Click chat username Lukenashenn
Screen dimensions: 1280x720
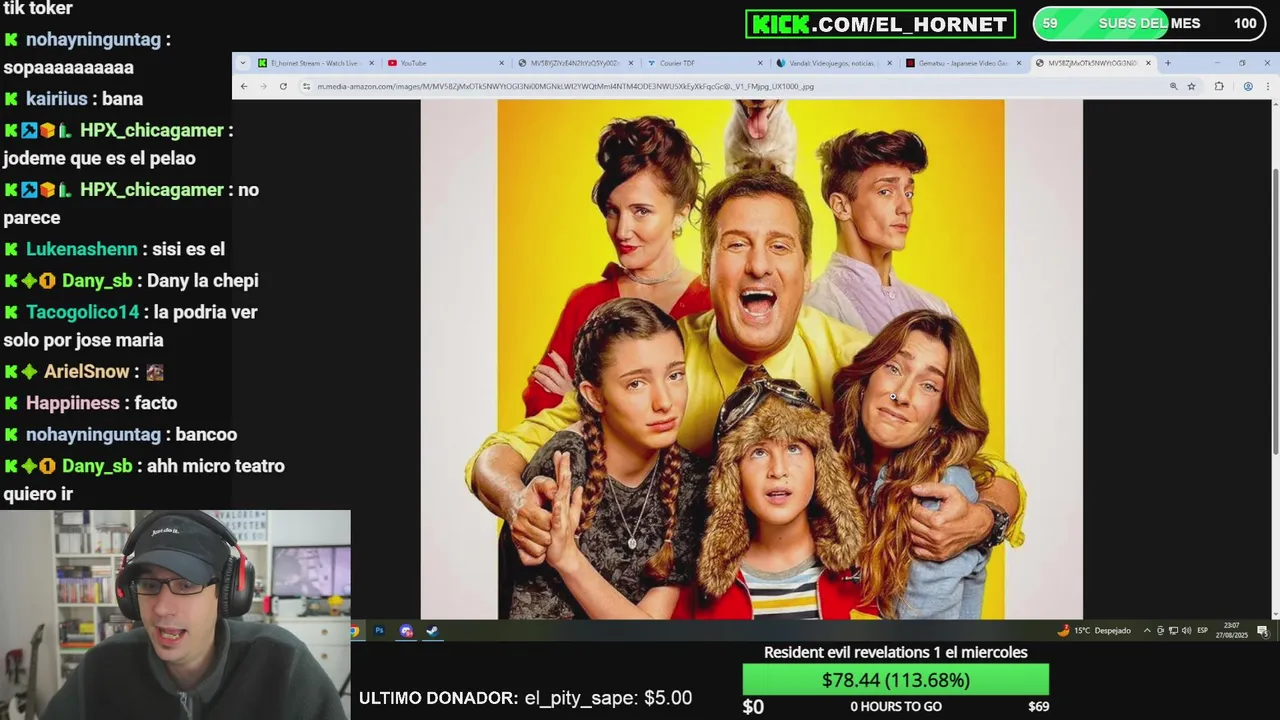click(x=82, y=249)
